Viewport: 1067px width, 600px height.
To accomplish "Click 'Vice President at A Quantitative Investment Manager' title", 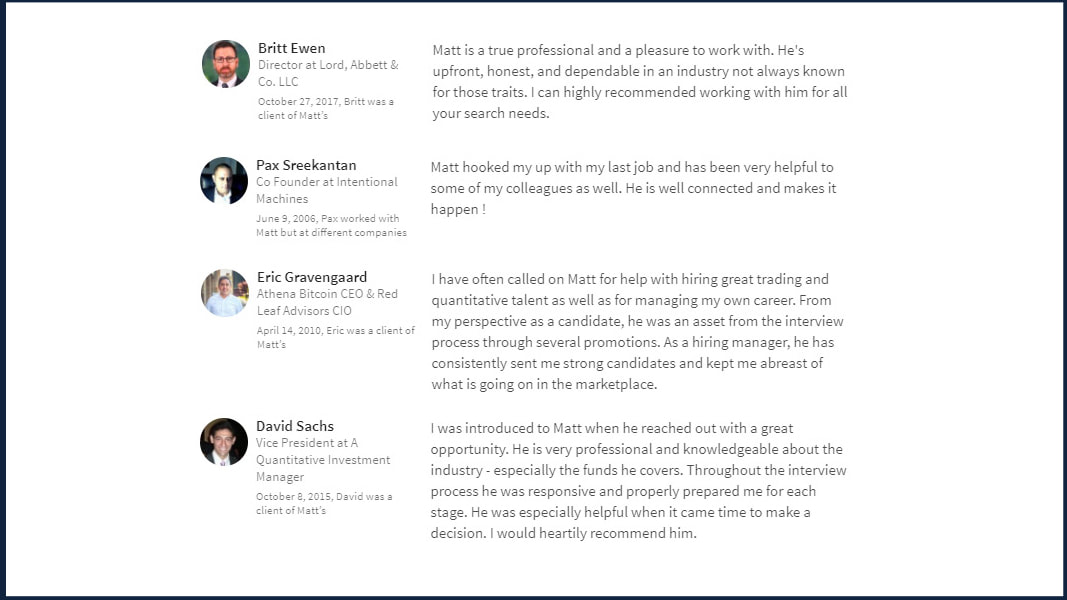I will point(323,460).
